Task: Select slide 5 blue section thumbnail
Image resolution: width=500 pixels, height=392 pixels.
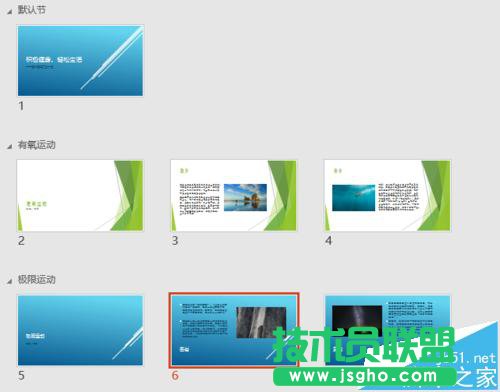Action: [x=80, y=330]
